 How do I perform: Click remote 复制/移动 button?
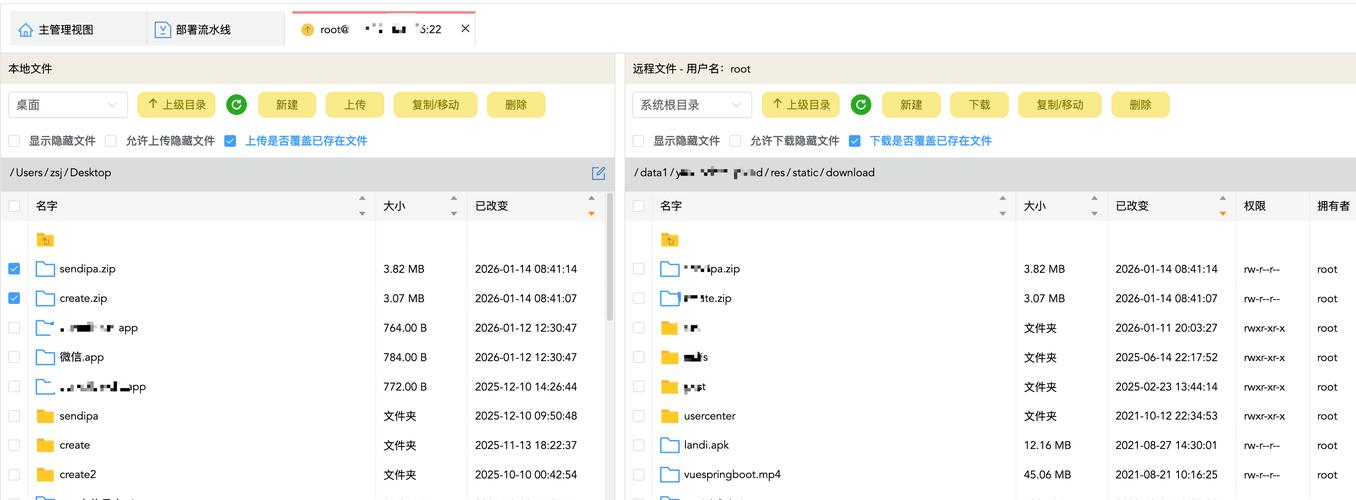1059,105
